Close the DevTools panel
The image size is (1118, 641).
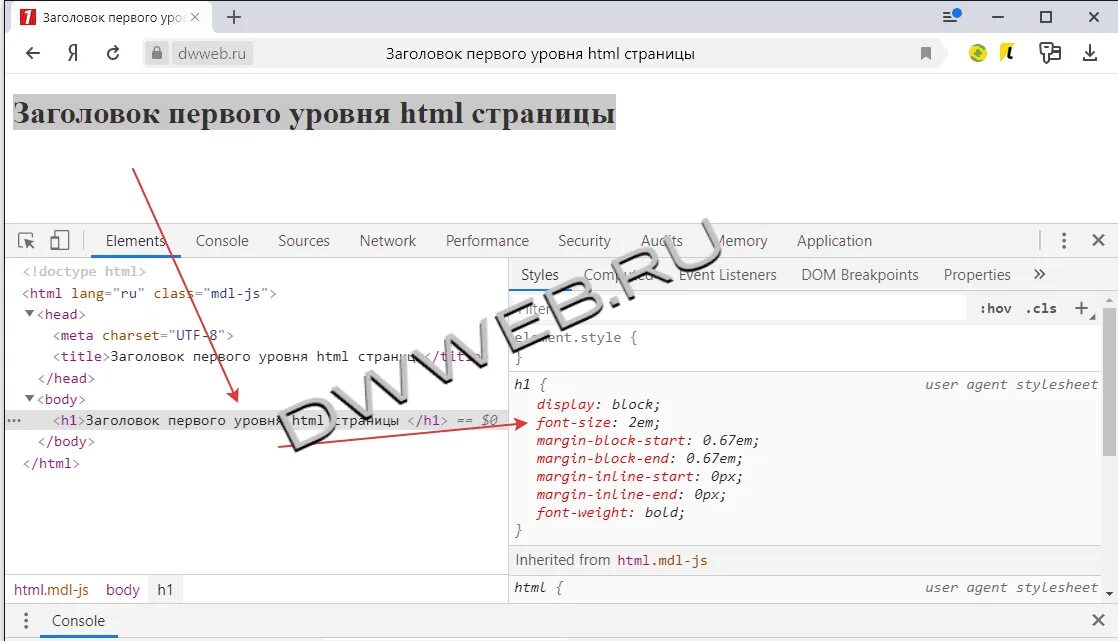click(1098, 241)
